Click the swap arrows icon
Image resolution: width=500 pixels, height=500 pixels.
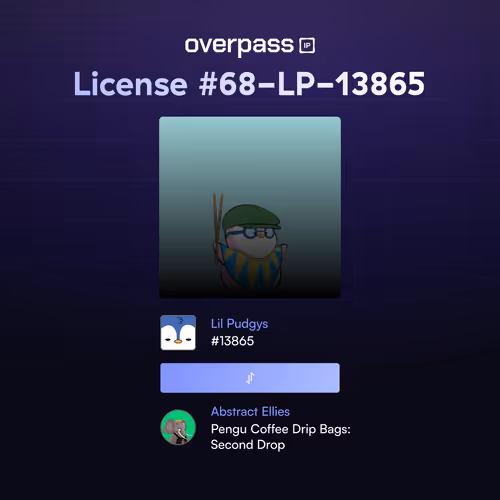pos(250,378)
